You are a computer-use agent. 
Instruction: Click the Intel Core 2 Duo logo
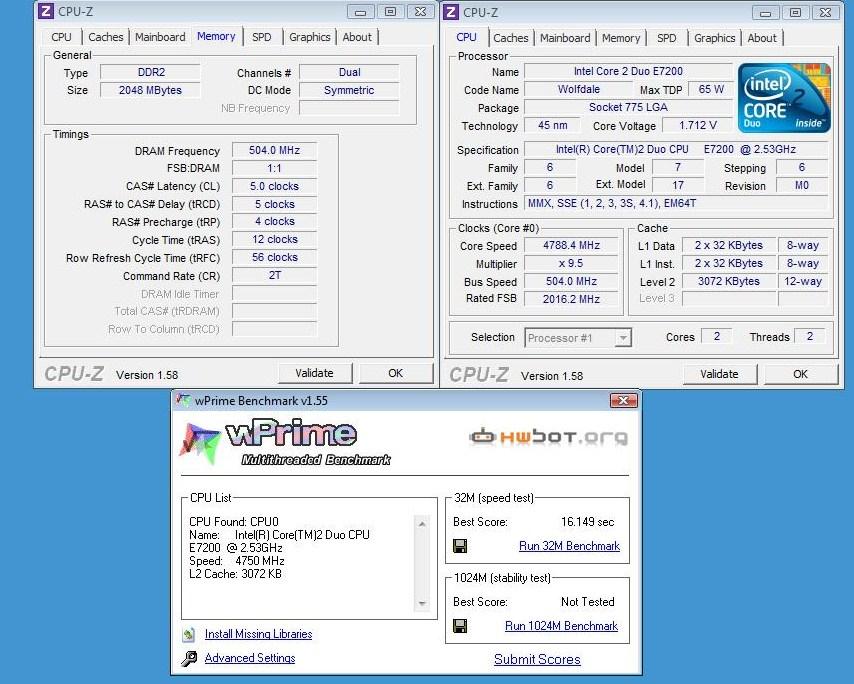tap(784, 98)
